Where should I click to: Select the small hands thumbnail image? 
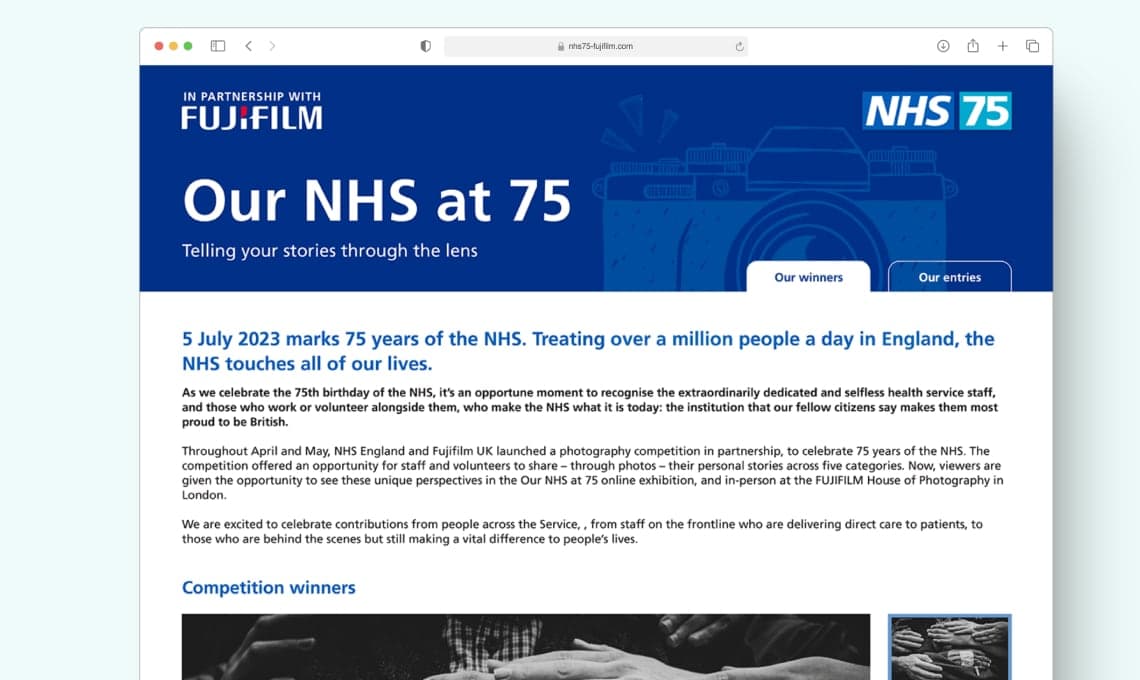(950, 647)
